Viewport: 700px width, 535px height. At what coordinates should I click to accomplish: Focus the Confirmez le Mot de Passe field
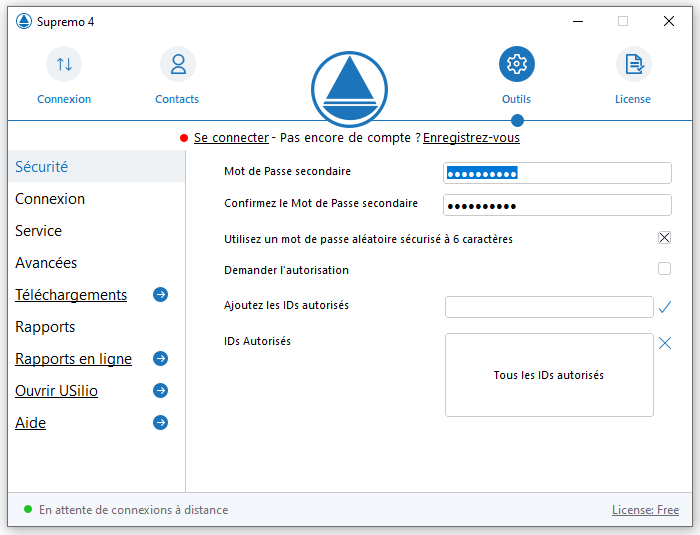pyautogui.click(x=557, y=205)
